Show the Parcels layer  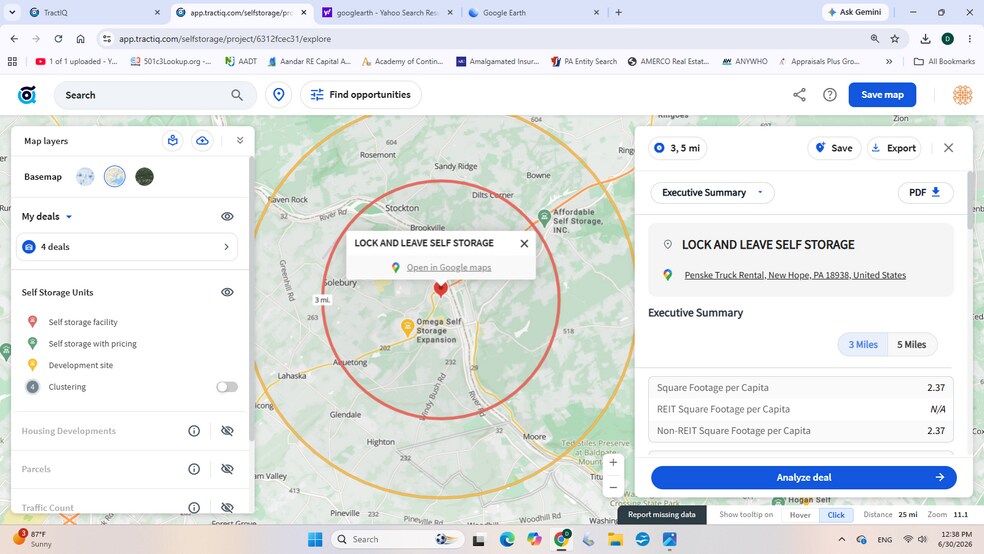pos(227,469)
